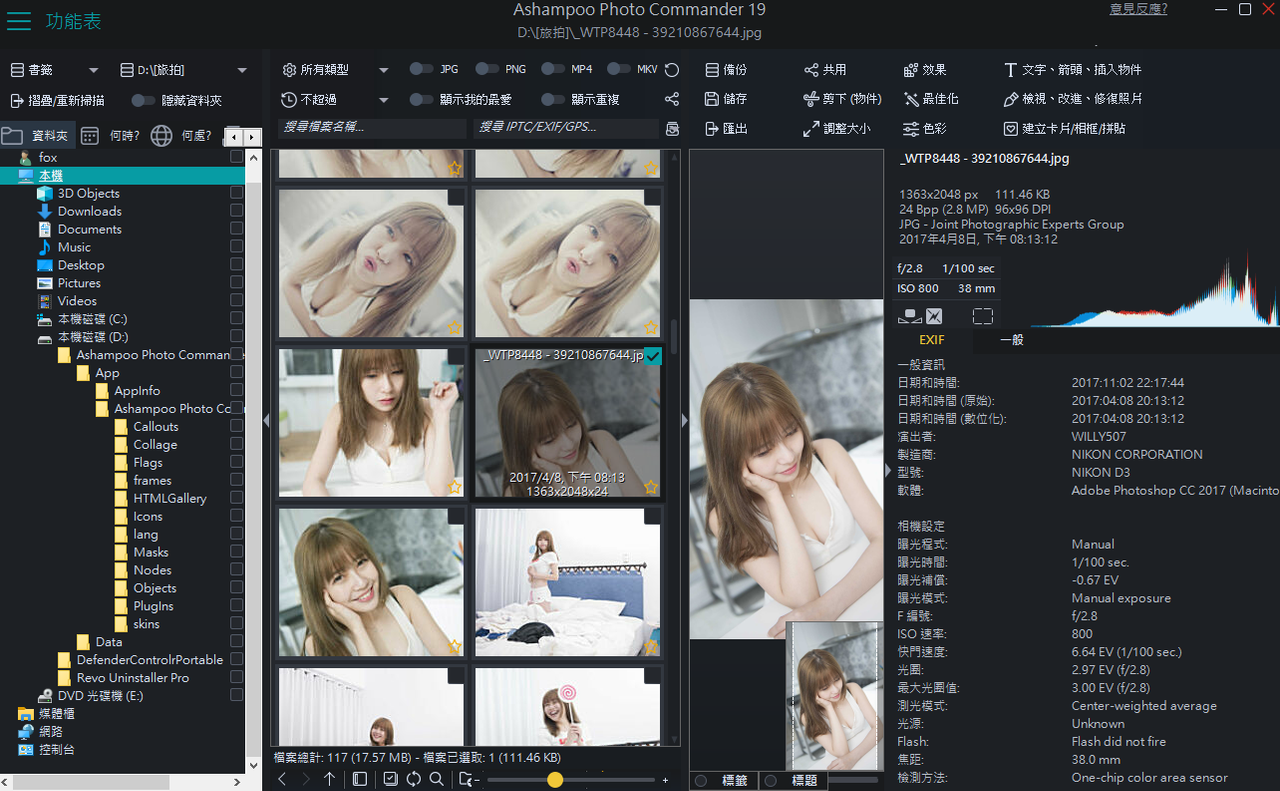This screenshot has width=1280, height=791.
Task: Click the 搜尋檔案名稱 search field
Action: 372,128
